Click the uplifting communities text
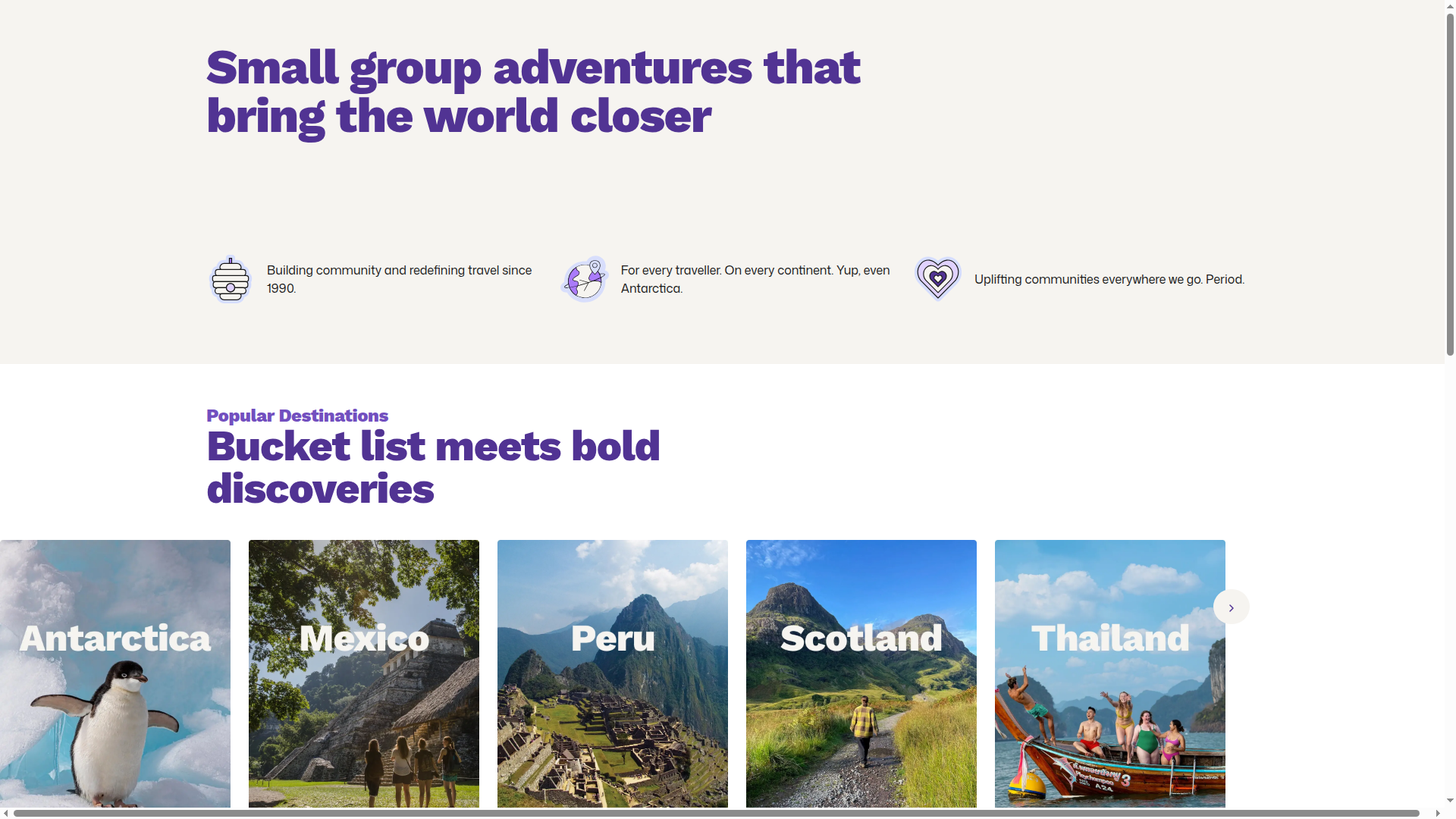Image resolution: width=1456 pixels, height=819 pixels. click(1109, 279)
